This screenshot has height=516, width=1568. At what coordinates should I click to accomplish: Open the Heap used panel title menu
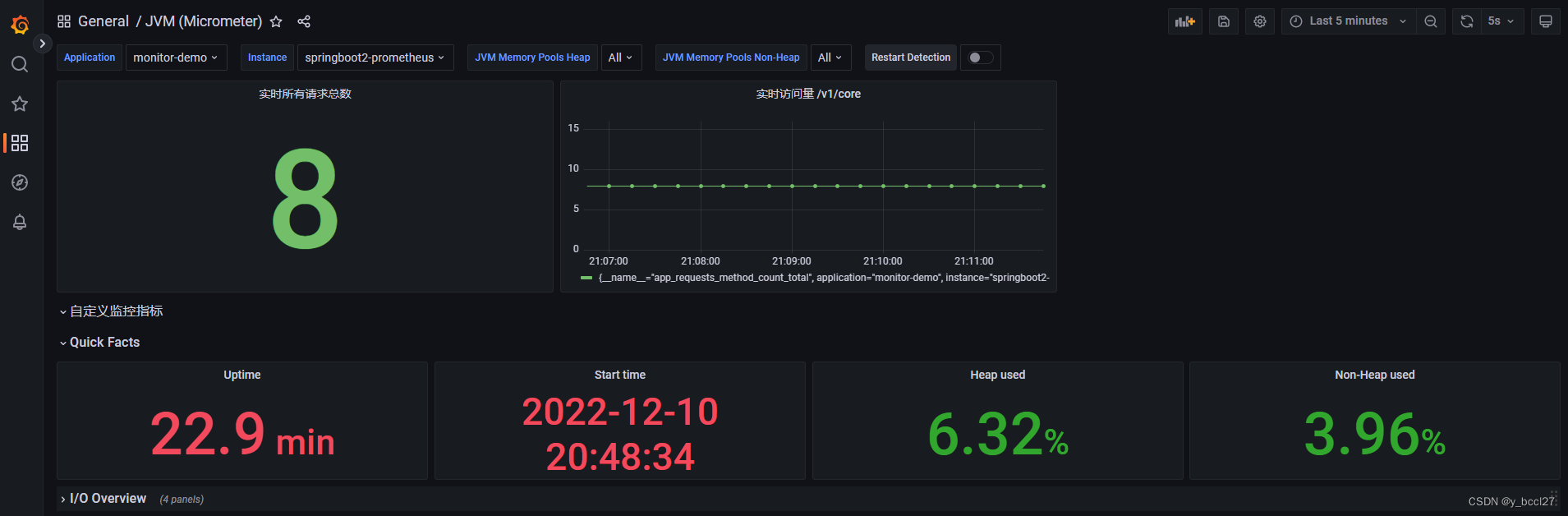tap(998, 375)
